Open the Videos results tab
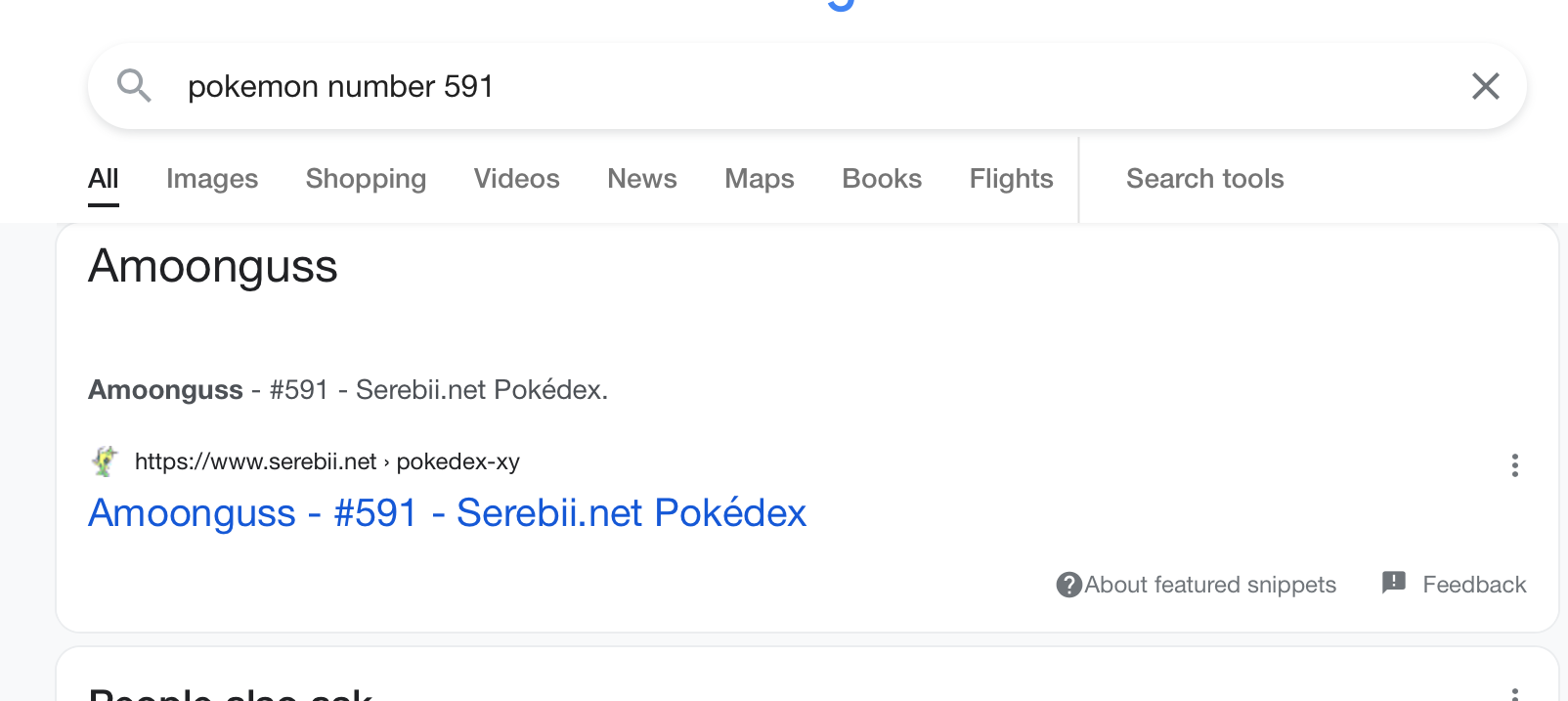This screenshot has width=1568, height=701. pos(516,179)
